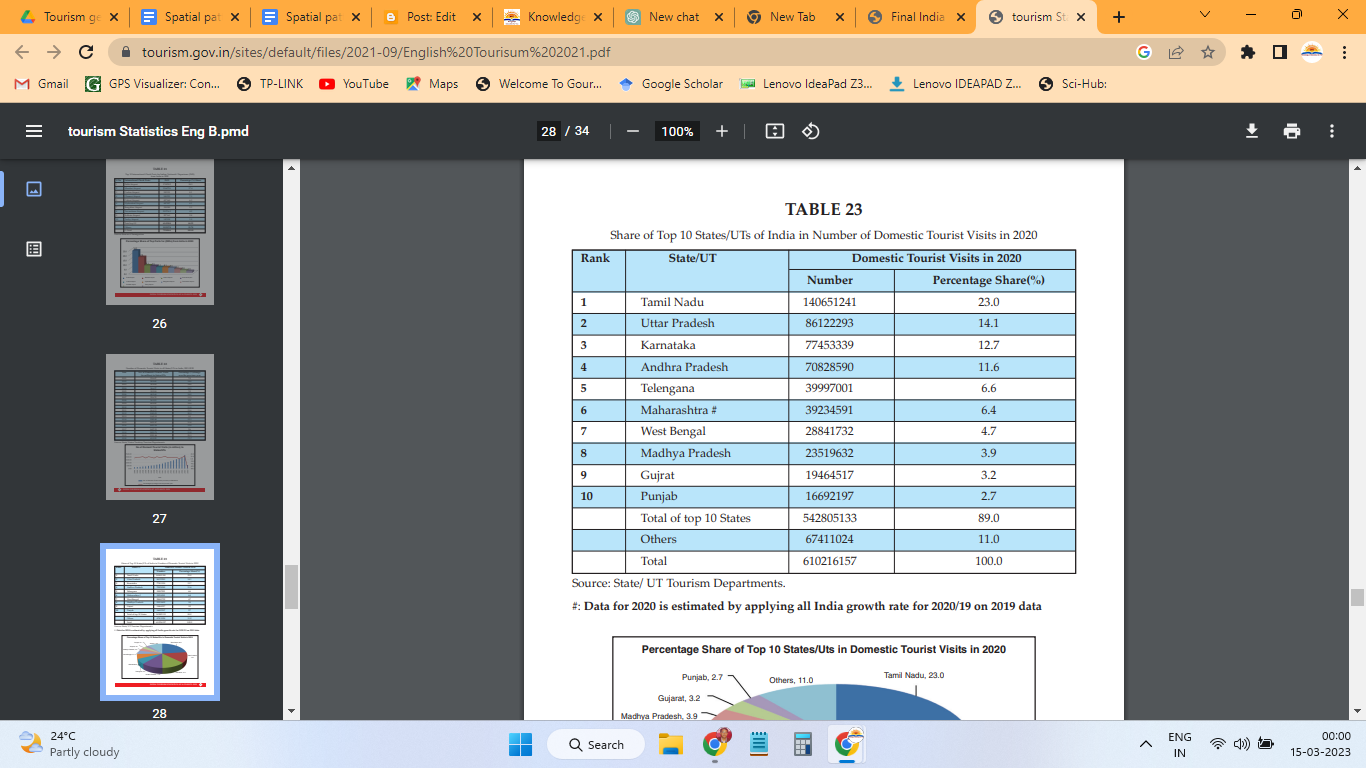
Task: Go forward in browser history
Action: point(54,52)
